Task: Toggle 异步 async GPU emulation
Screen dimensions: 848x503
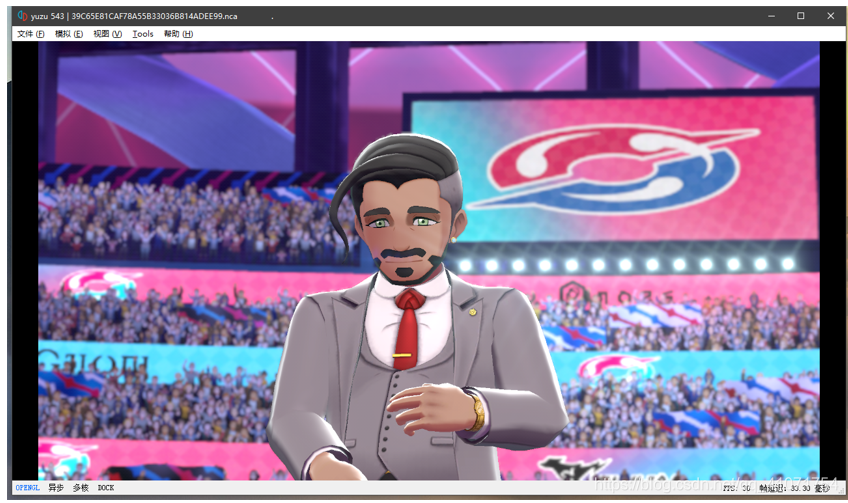Action: (56, 488)
